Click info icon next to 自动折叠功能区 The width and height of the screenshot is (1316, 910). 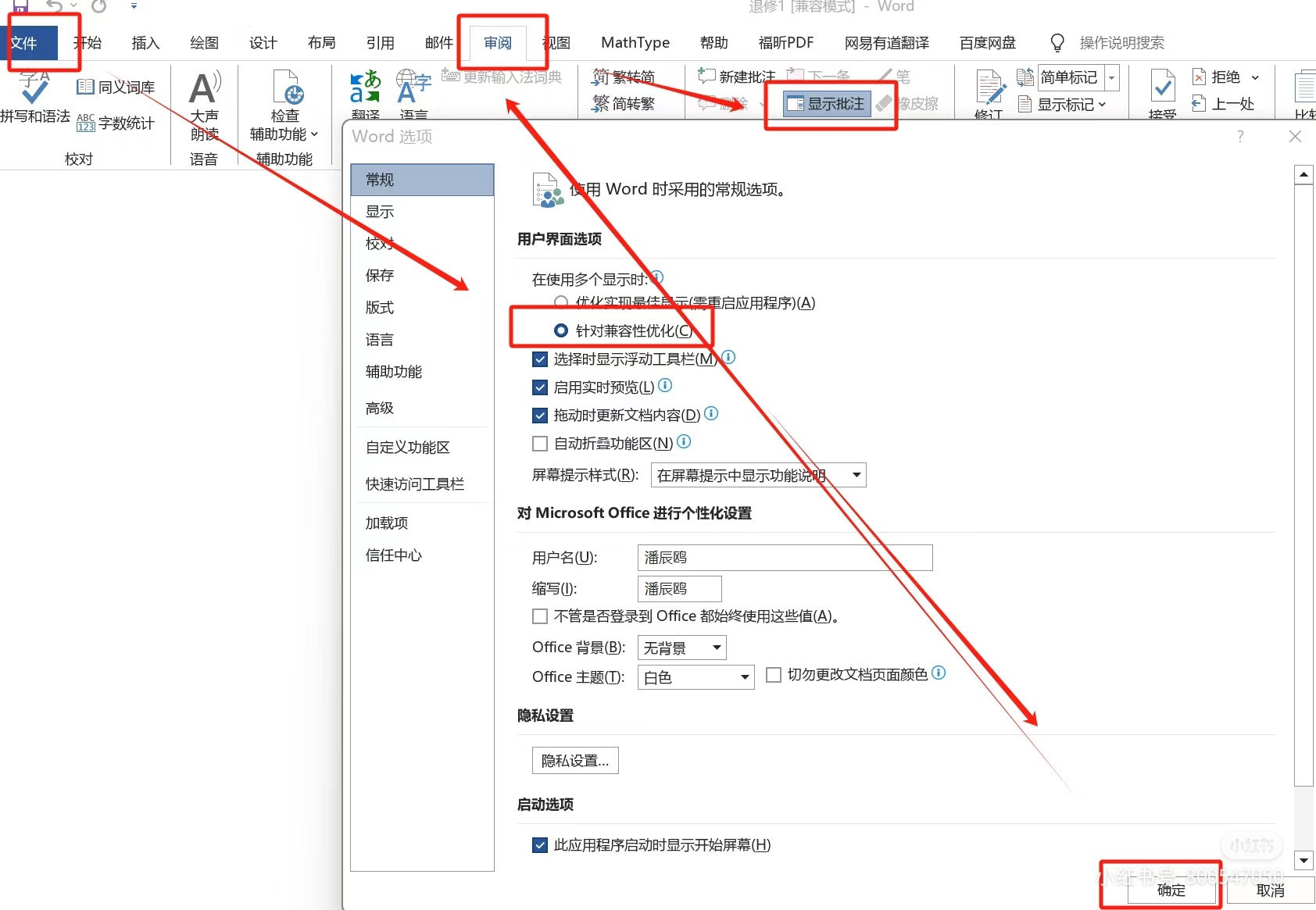tap(684, 441)
